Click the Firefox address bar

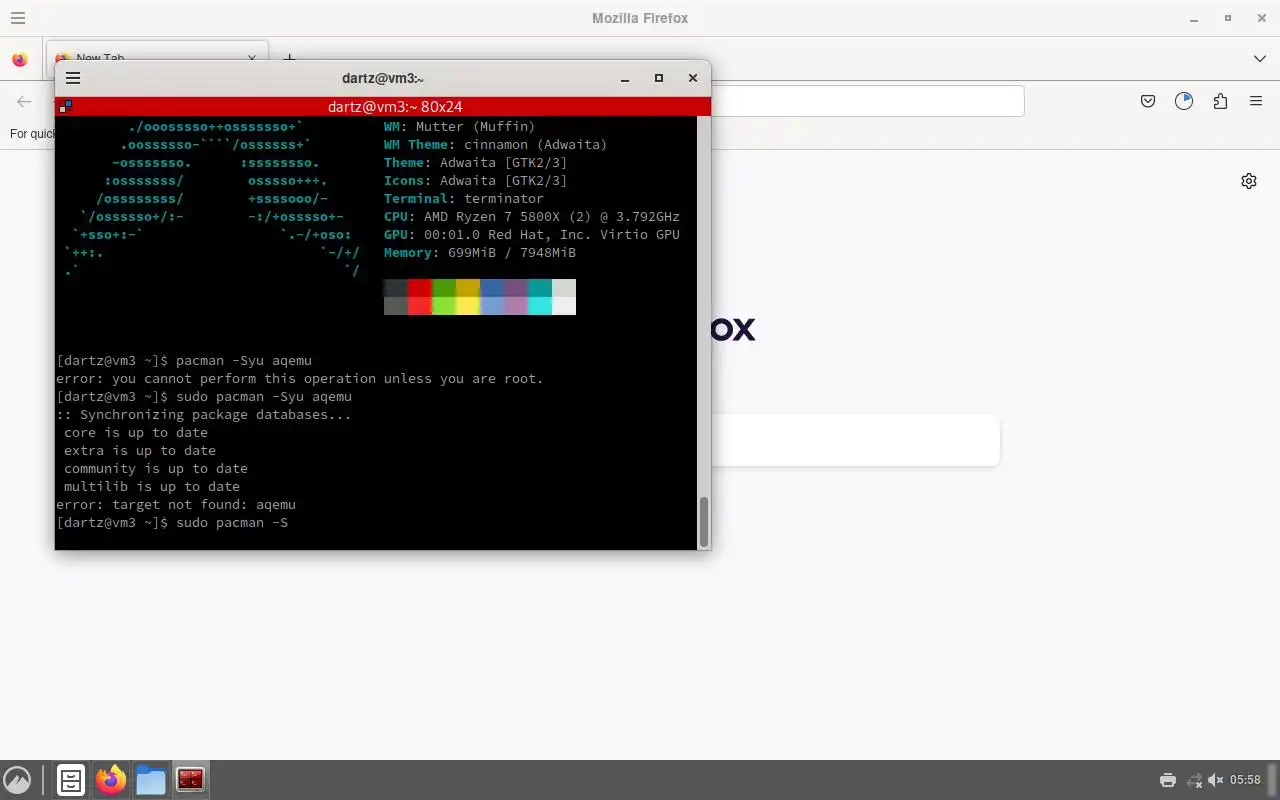tap(866, 101)
